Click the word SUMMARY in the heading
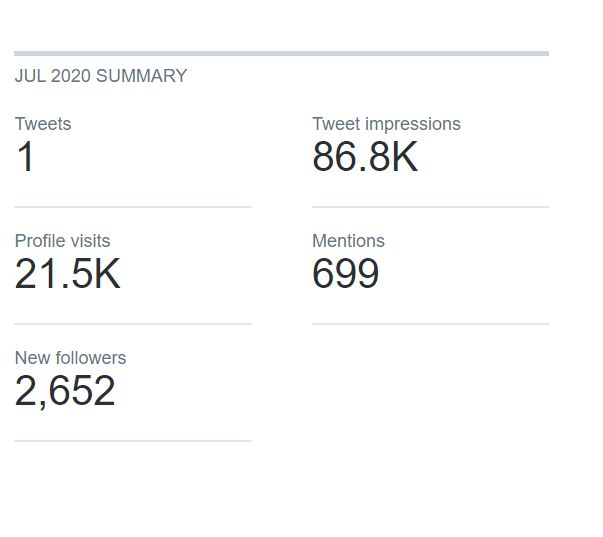Viewport: 603px width, 537px height. (142, 76)
